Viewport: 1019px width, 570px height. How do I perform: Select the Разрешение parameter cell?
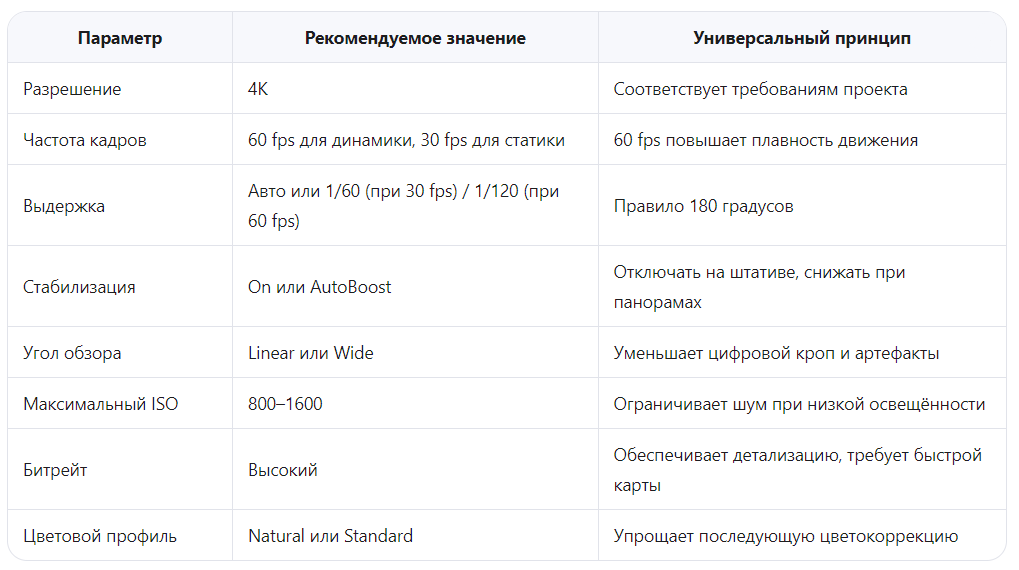click(120, 89)
